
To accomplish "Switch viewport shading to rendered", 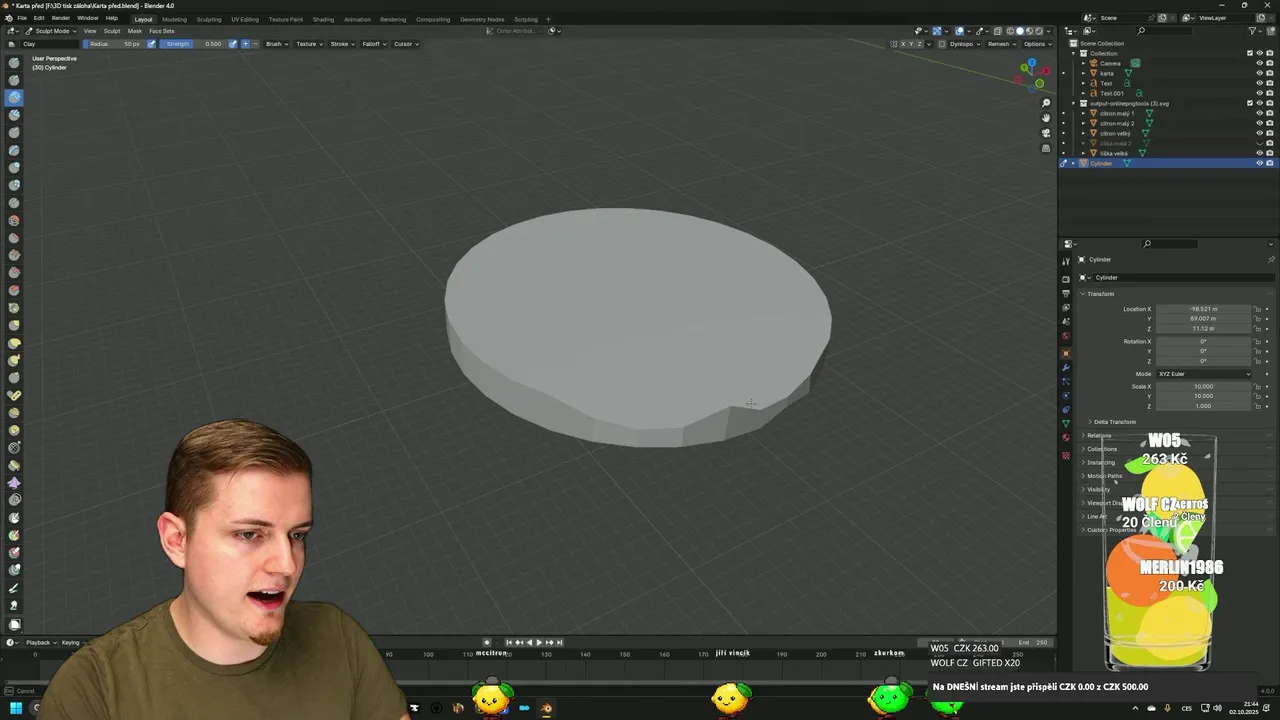I will [1040, 31].
